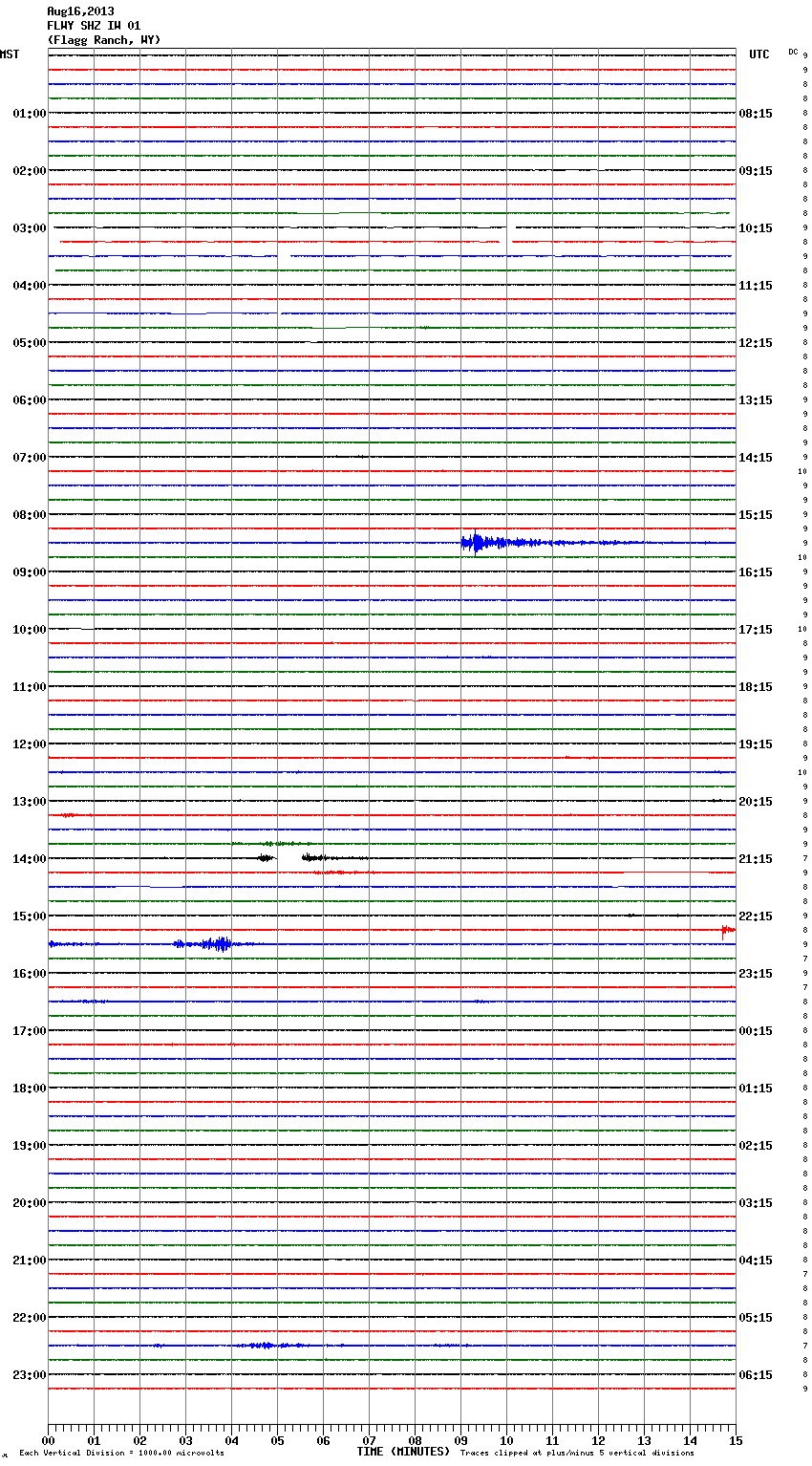This screenshot has height=1466, width=812.
Task: Click the 18:15 UTC time label
Action: (756, 687)
